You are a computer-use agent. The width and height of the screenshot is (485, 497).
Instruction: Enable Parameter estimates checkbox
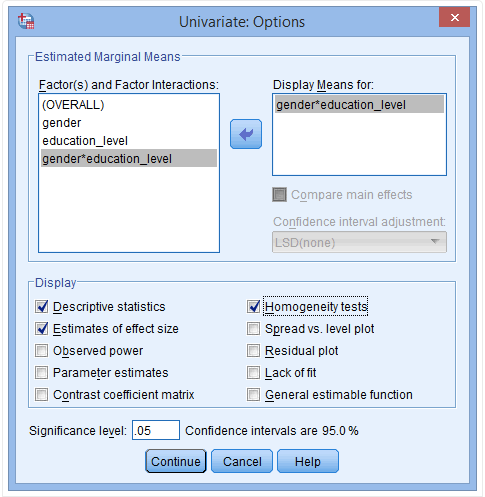pos(42,373)
